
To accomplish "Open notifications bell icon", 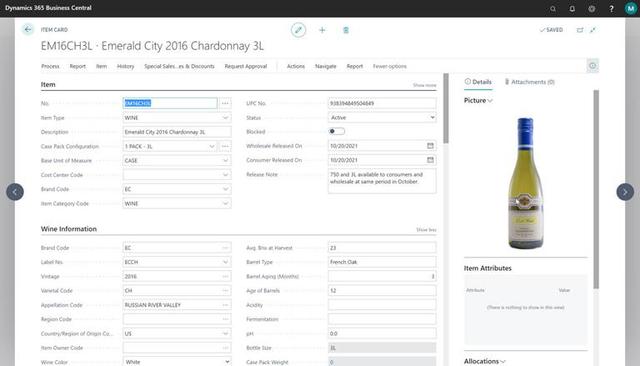I will (572, 9).
